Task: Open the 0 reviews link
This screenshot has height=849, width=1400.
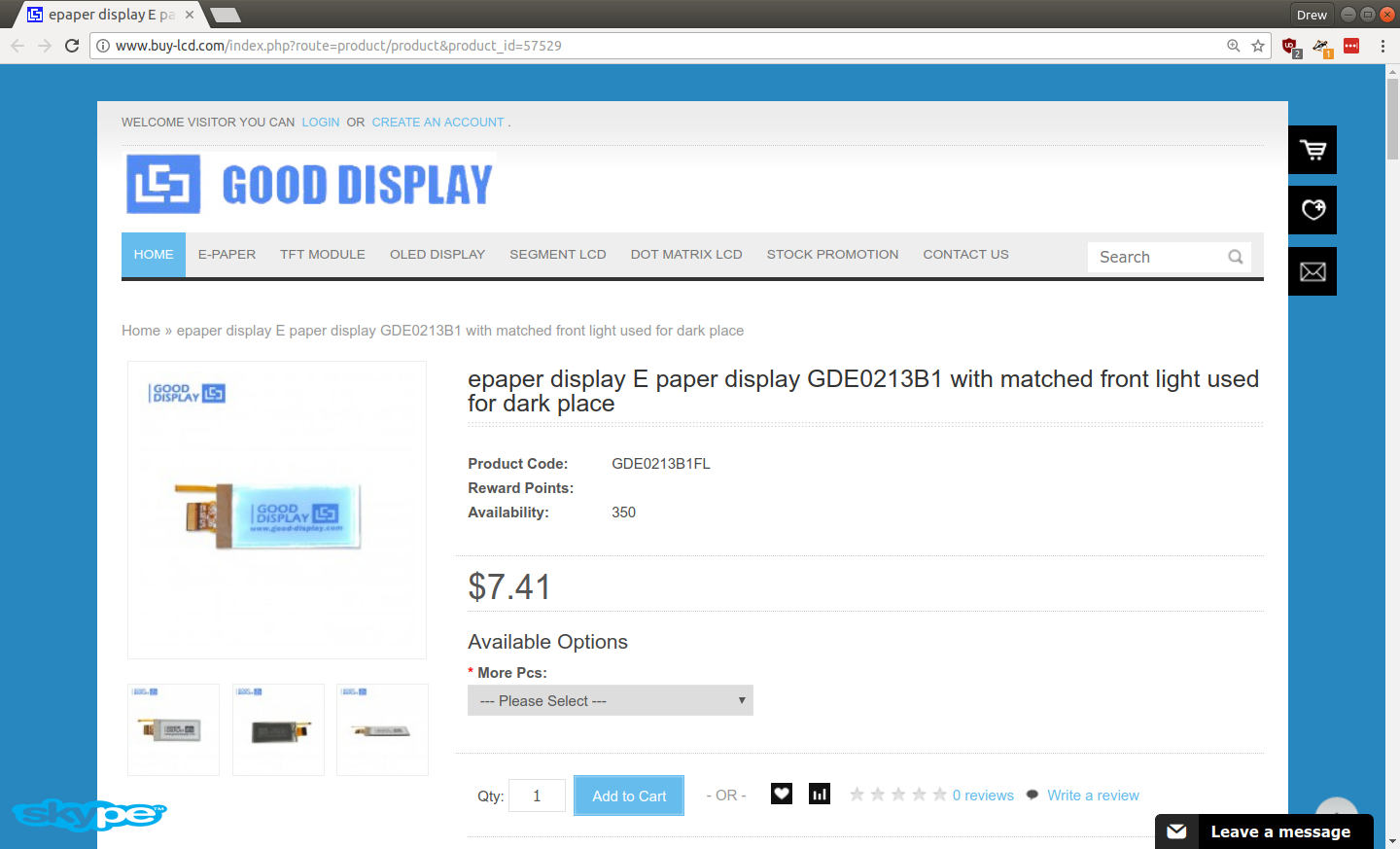Action: point(983,796)
